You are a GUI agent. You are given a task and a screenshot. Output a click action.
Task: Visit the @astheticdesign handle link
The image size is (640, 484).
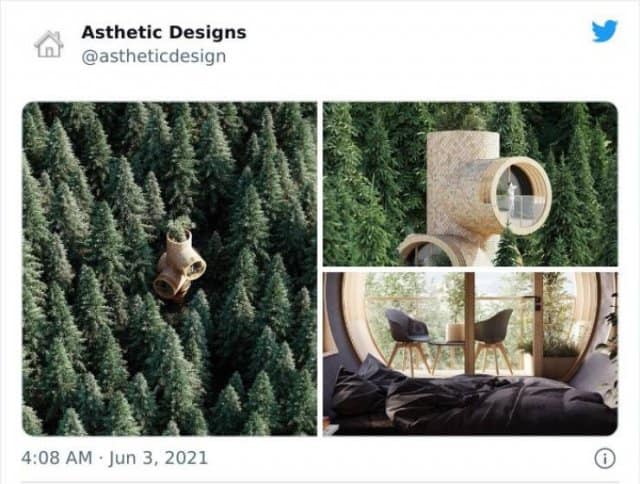tap(153, 56)
